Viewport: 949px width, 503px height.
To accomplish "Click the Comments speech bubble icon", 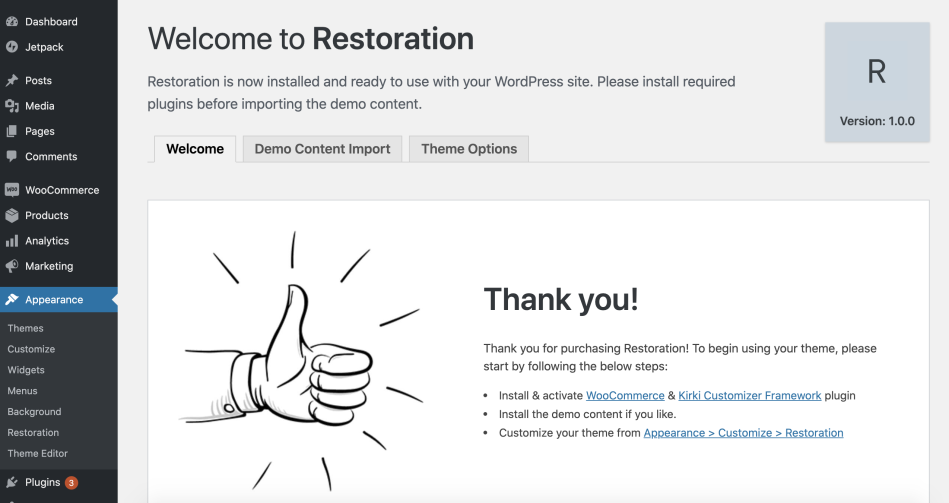I will point(12,156).
